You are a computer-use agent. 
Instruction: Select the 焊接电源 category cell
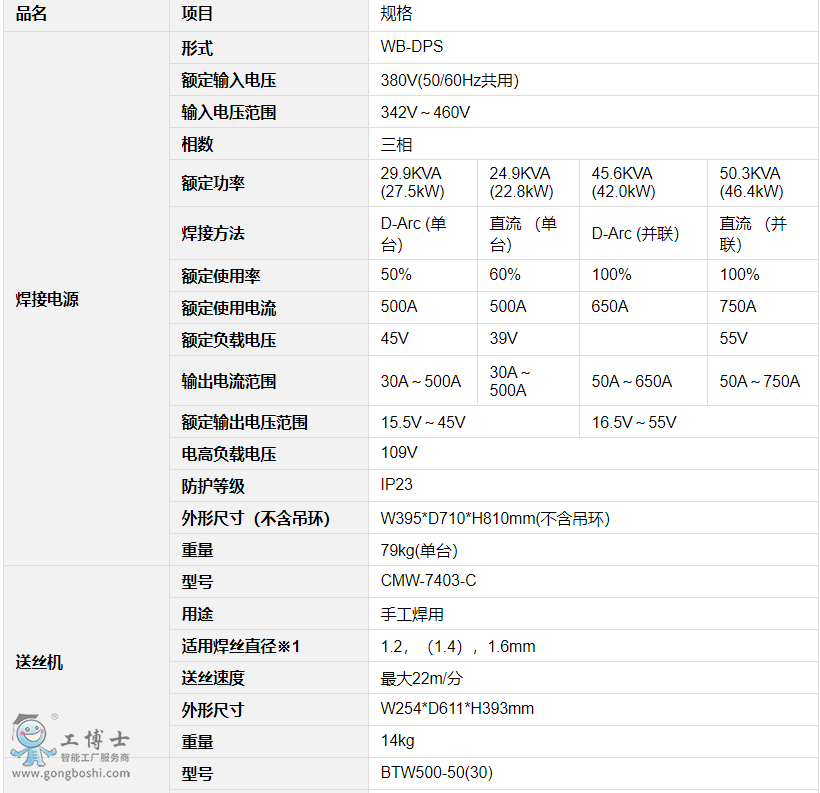(x=47, y=299)
